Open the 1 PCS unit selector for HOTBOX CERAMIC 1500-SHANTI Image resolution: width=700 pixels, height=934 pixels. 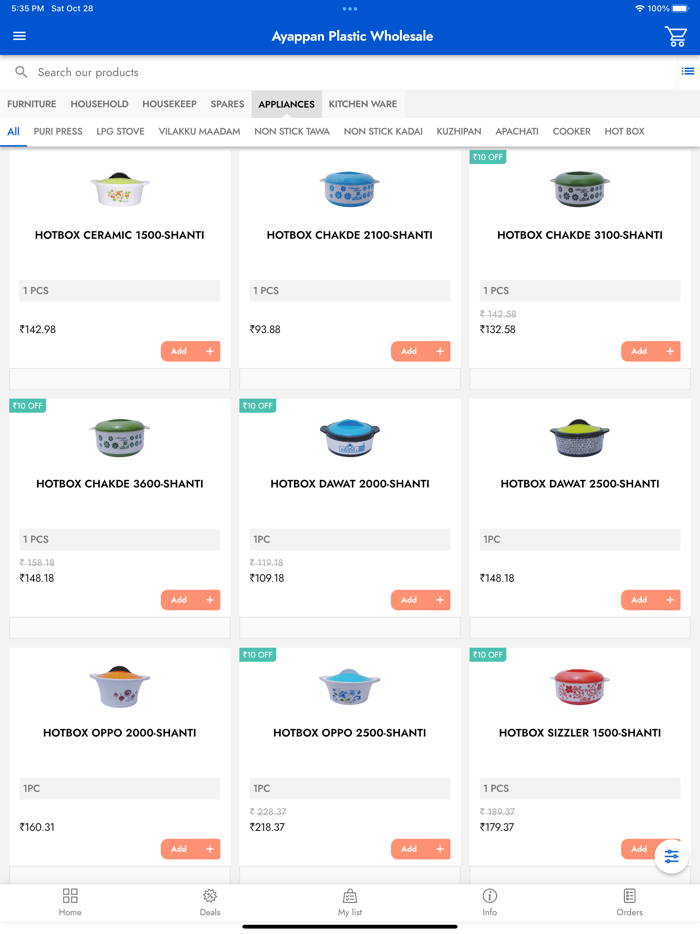pos(119,290)
